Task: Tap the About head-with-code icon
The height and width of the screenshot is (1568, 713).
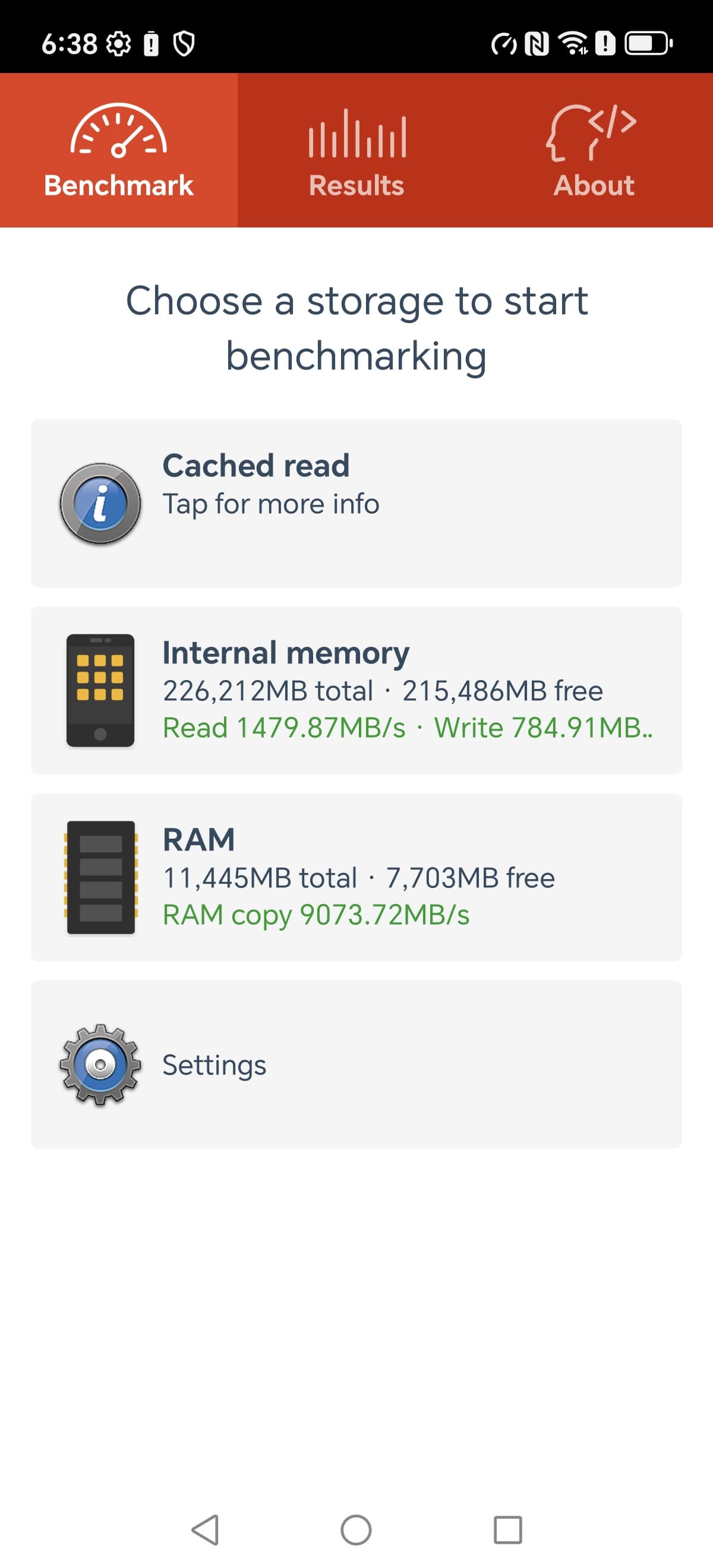Action: 592,132
